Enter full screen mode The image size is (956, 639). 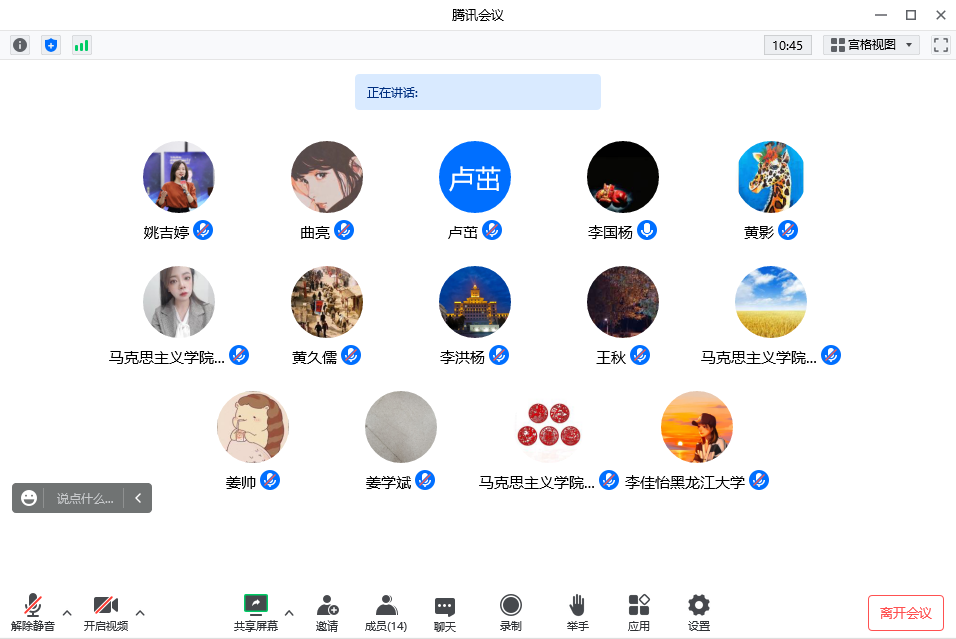click(x=940, y=45)
